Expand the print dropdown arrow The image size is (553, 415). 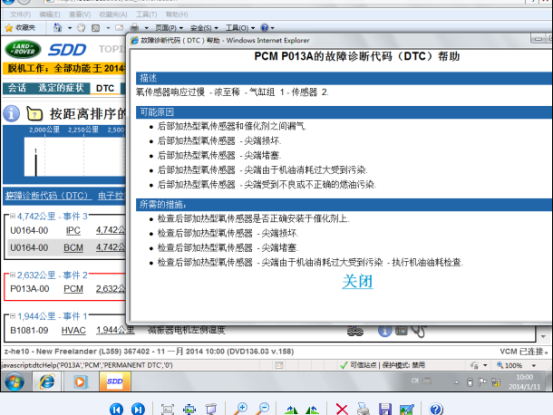[x=146, y=28]
